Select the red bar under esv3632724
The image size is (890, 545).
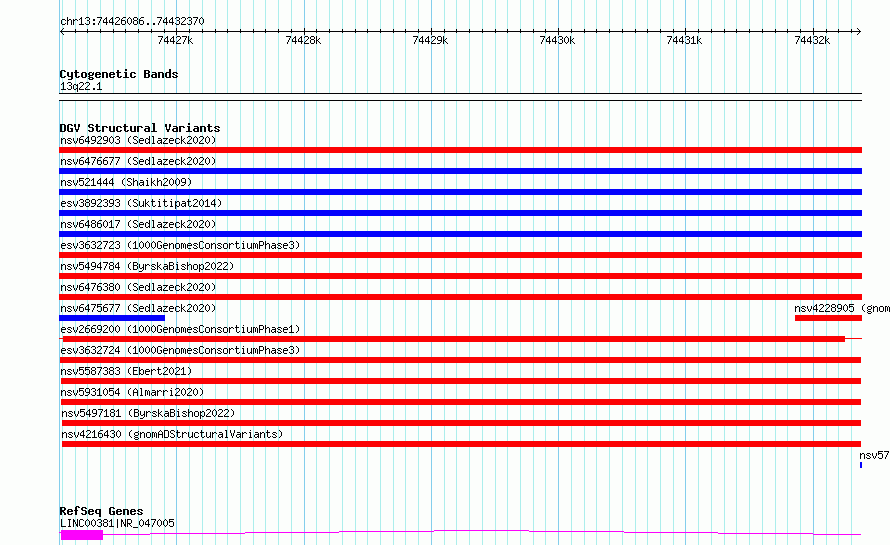pyautogui.click(x=460, y=360)
